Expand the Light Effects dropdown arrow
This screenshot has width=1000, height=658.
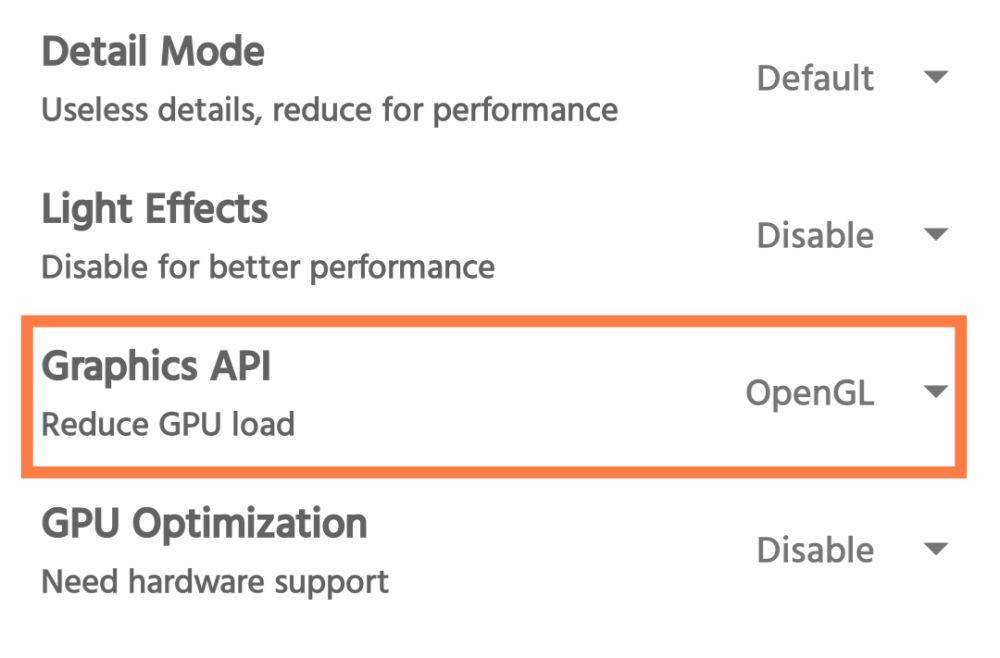tap(936, 234)
